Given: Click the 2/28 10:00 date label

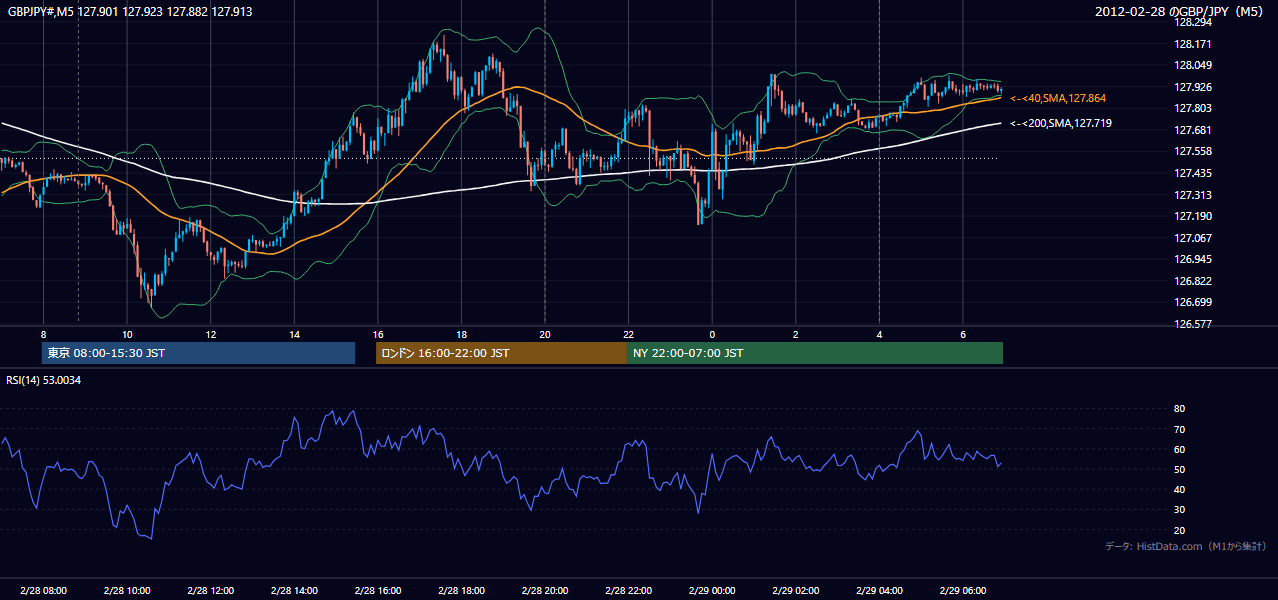Looking at the screenshot, I should click(x=127, y=591).
